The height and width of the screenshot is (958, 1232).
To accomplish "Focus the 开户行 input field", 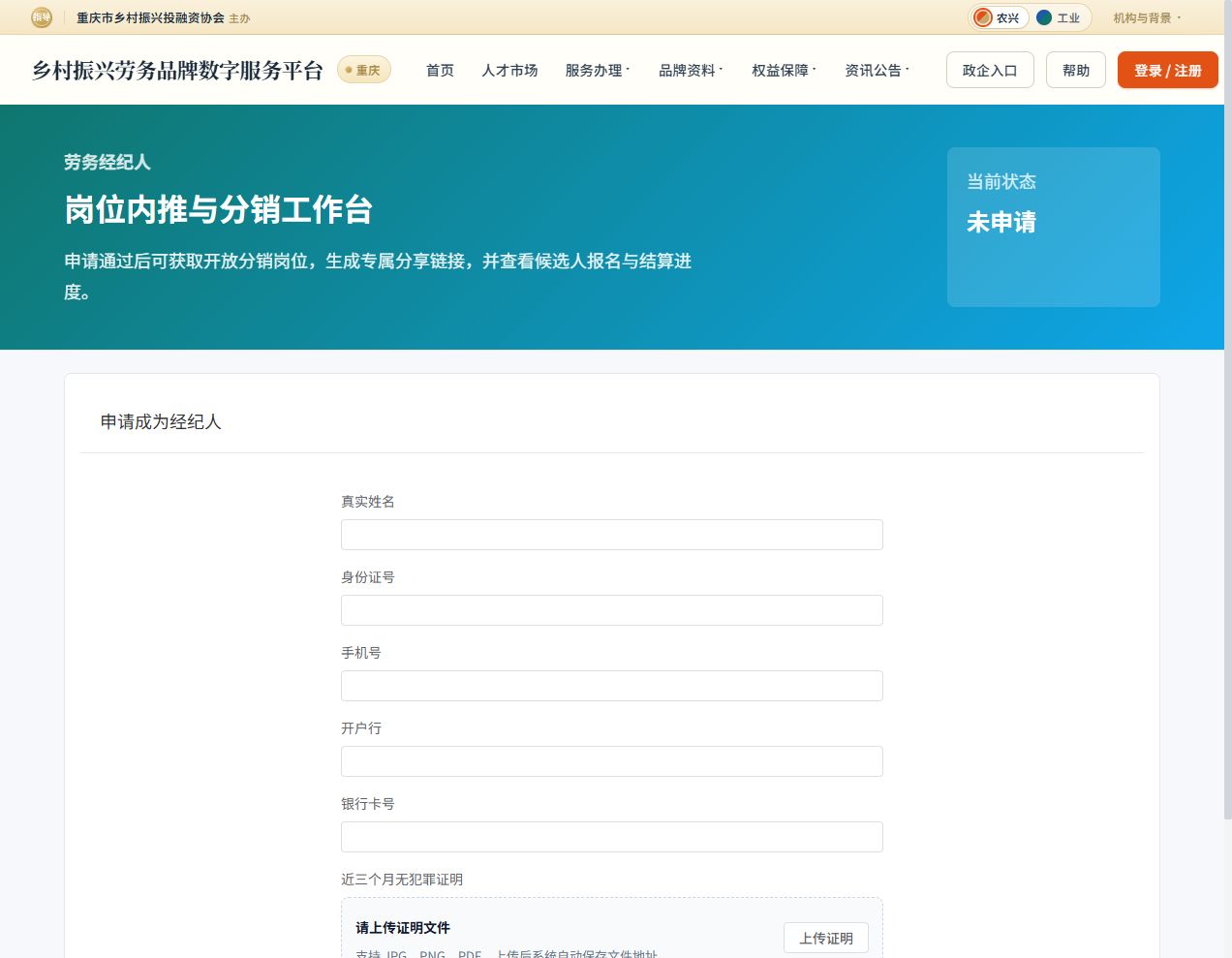I will 612,761.
